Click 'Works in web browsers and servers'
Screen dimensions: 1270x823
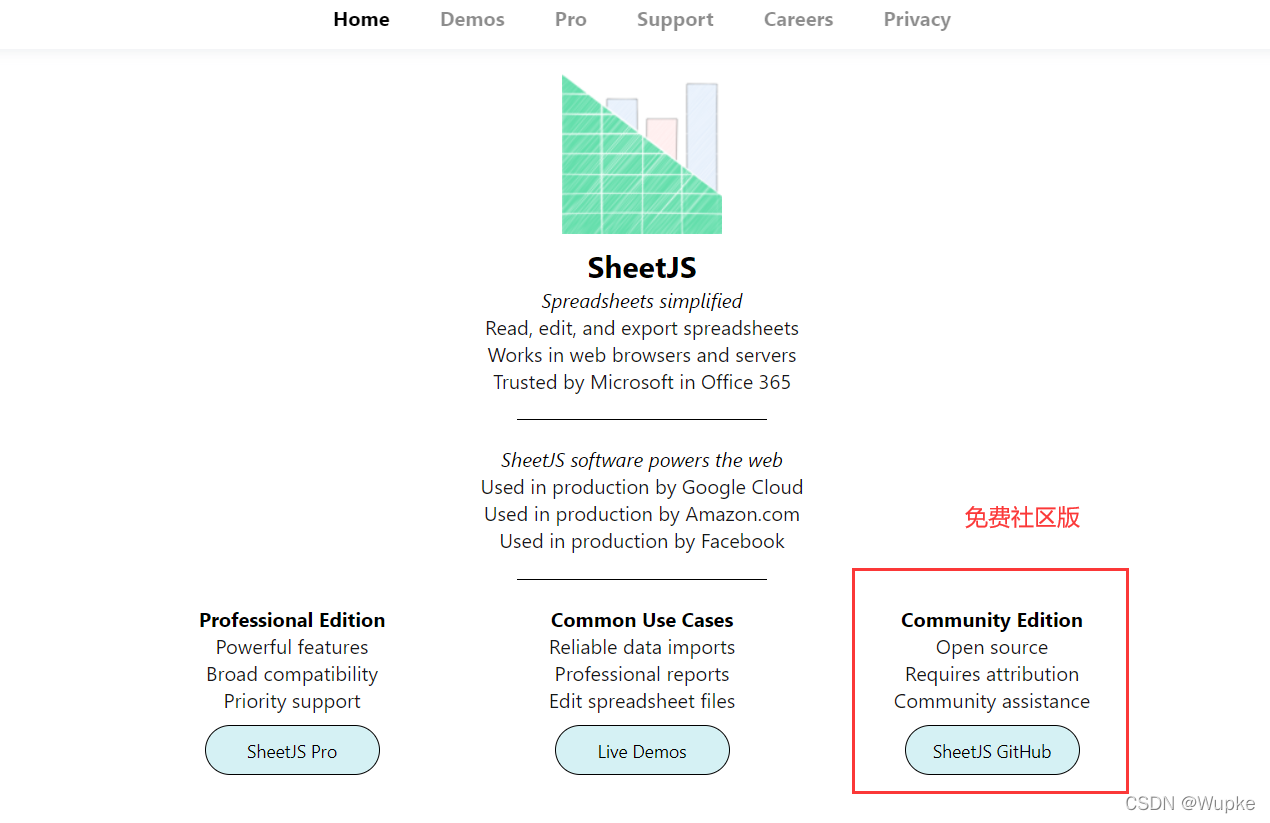click(642, 355)
